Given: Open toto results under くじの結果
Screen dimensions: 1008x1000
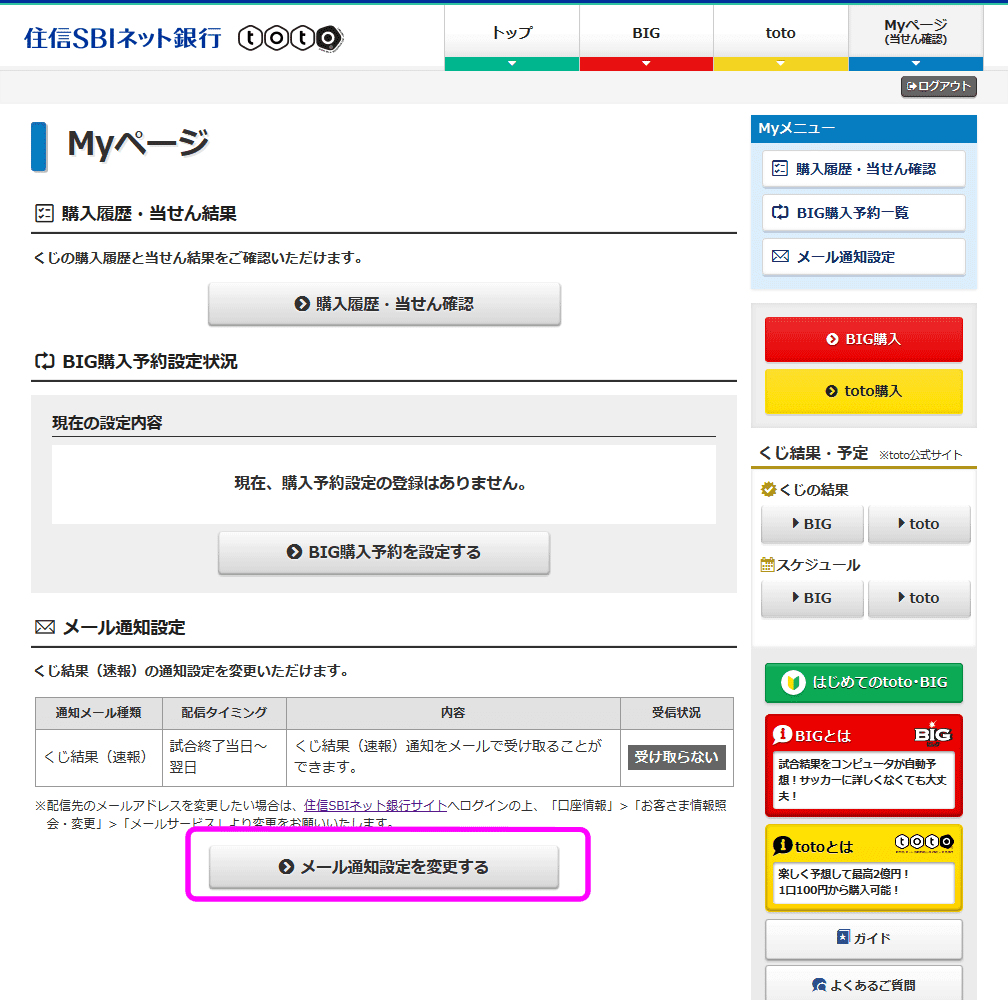Looking at the screenshot, I should pos(919,524).
